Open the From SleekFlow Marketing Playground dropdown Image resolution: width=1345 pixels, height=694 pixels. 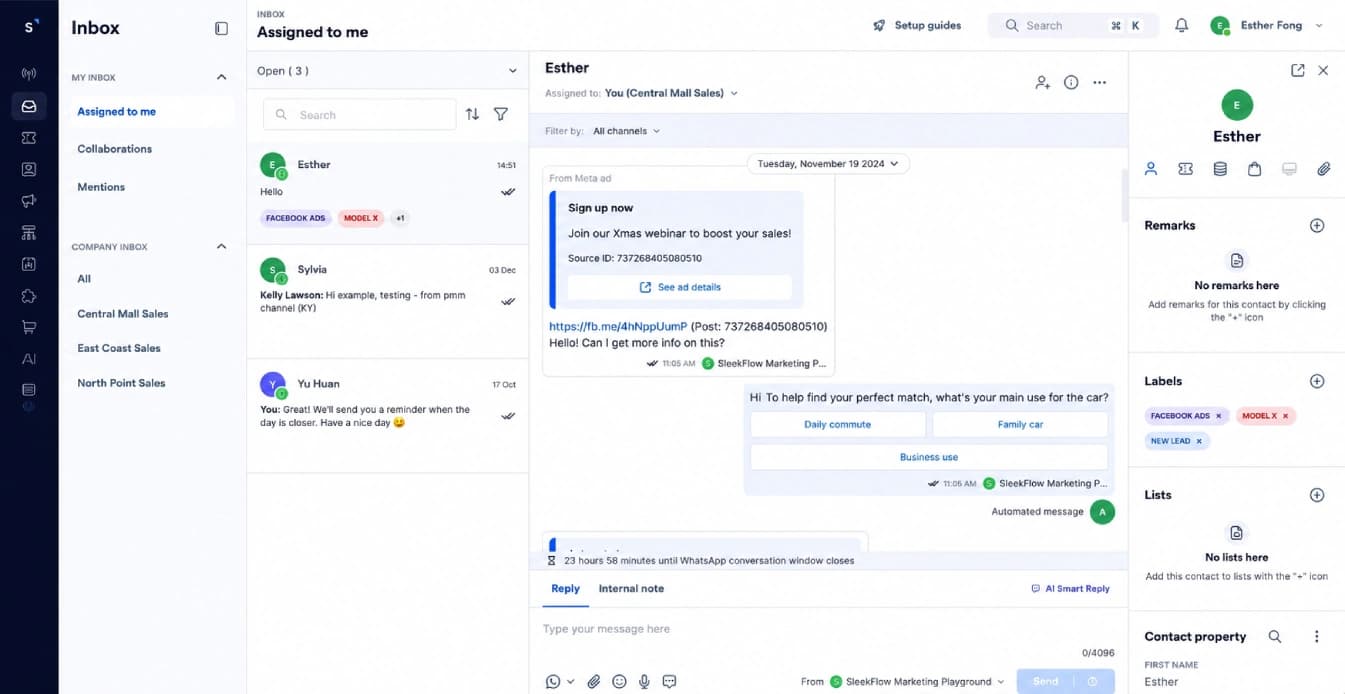(917, 681)
